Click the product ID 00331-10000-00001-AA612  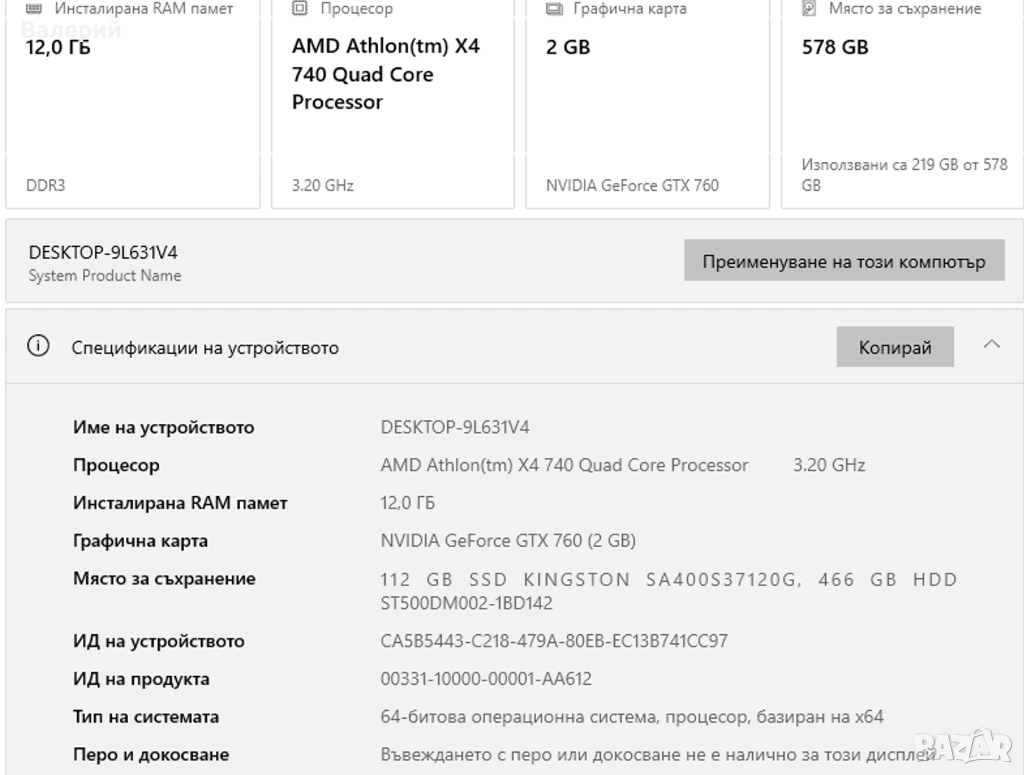(x=486, y=679)
